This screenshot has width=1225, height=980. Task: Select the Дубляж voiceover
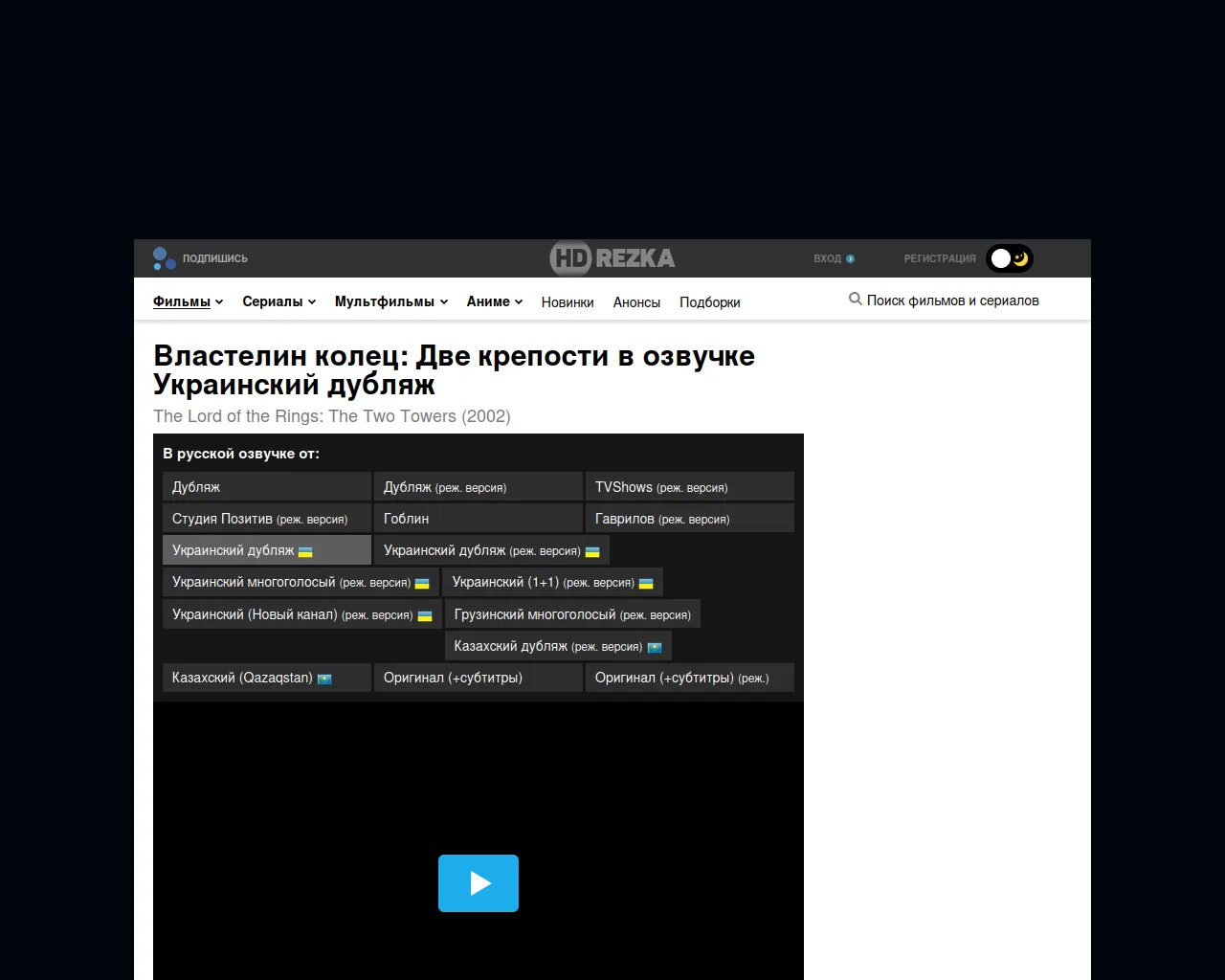(267, 487)
